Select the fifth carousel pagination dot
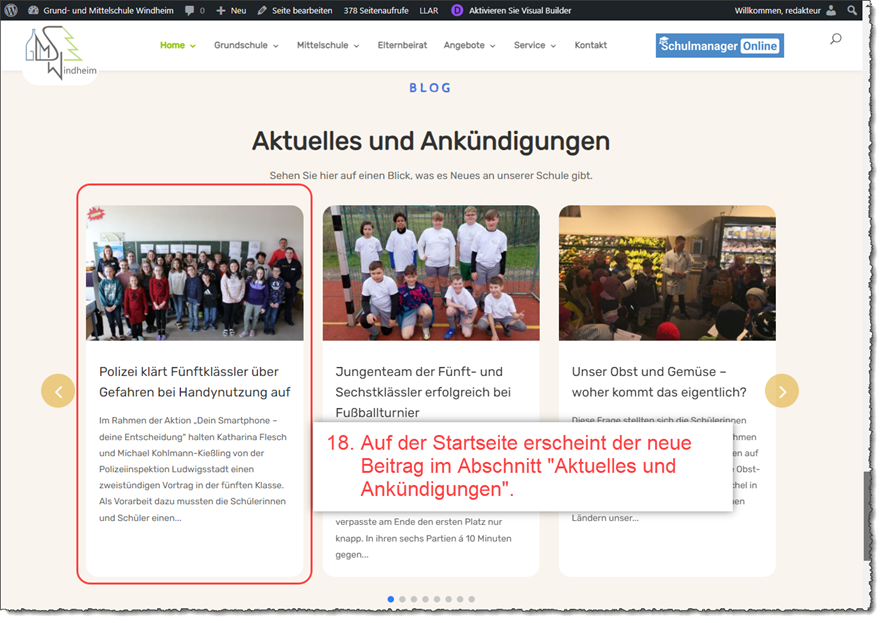 click(x=437, y=599)
